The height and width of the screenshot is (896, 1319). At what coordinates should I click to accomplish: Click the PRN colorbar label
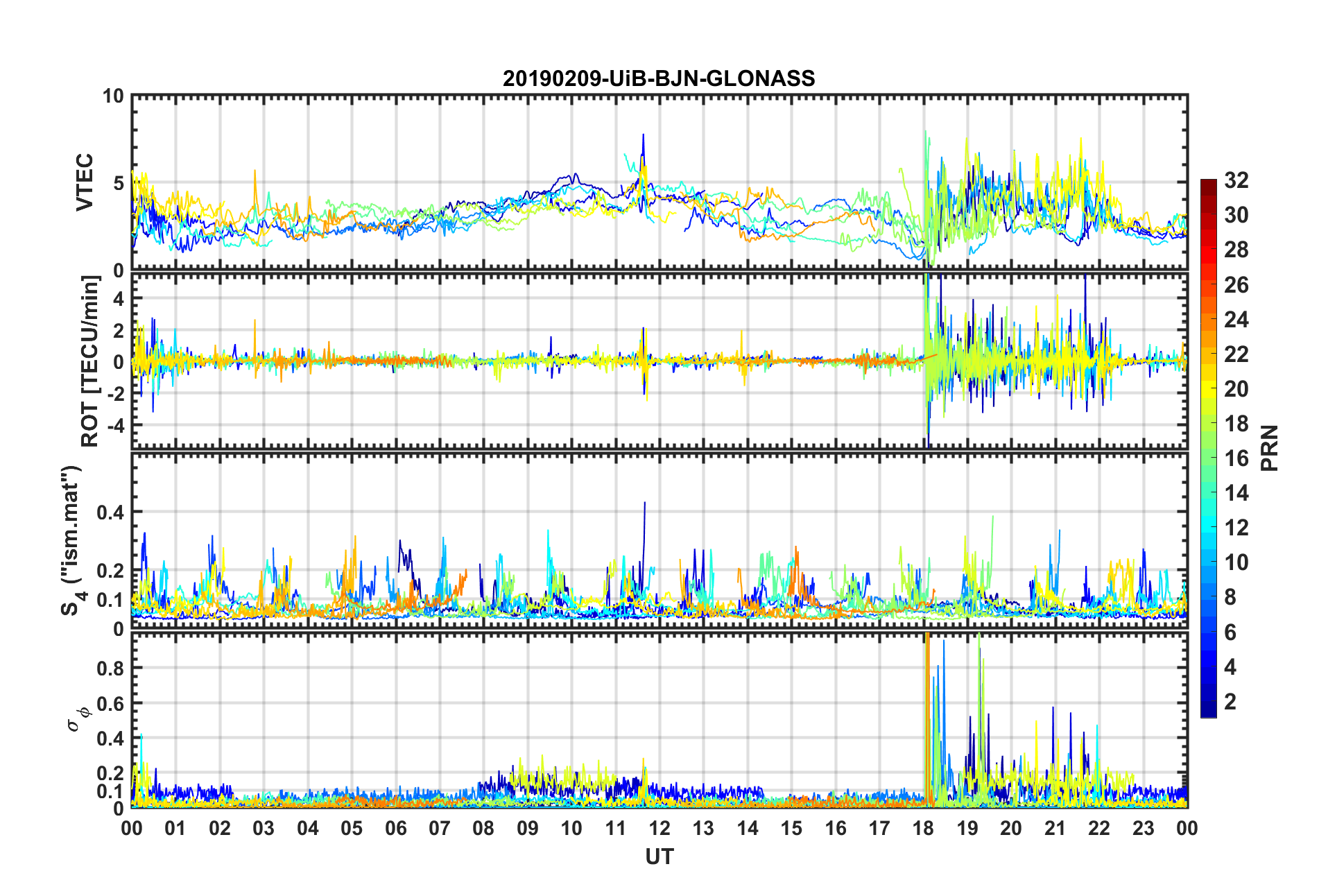pyautogui.click(x=1270, y=448)
